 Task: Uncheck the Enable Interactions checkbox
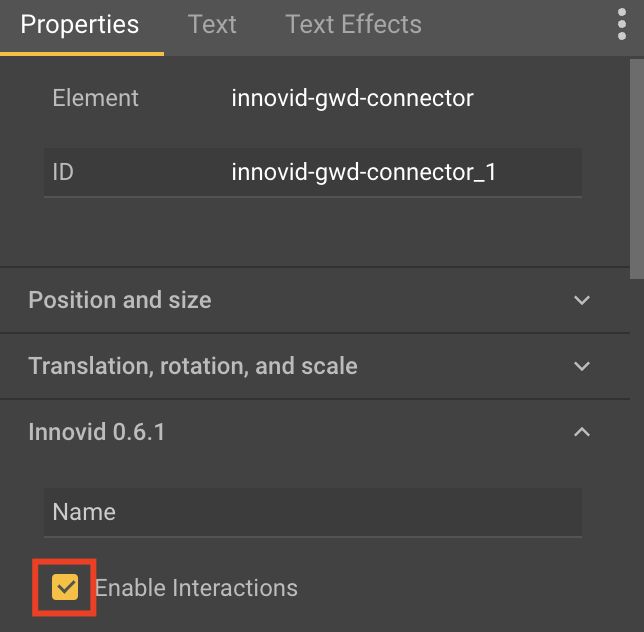65,587
